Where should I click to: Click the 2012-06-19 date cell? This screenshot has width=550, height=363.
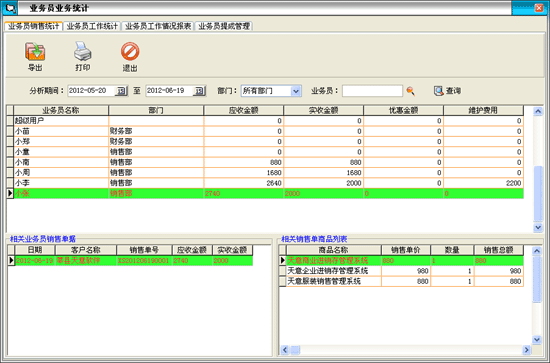click(35, 261)
